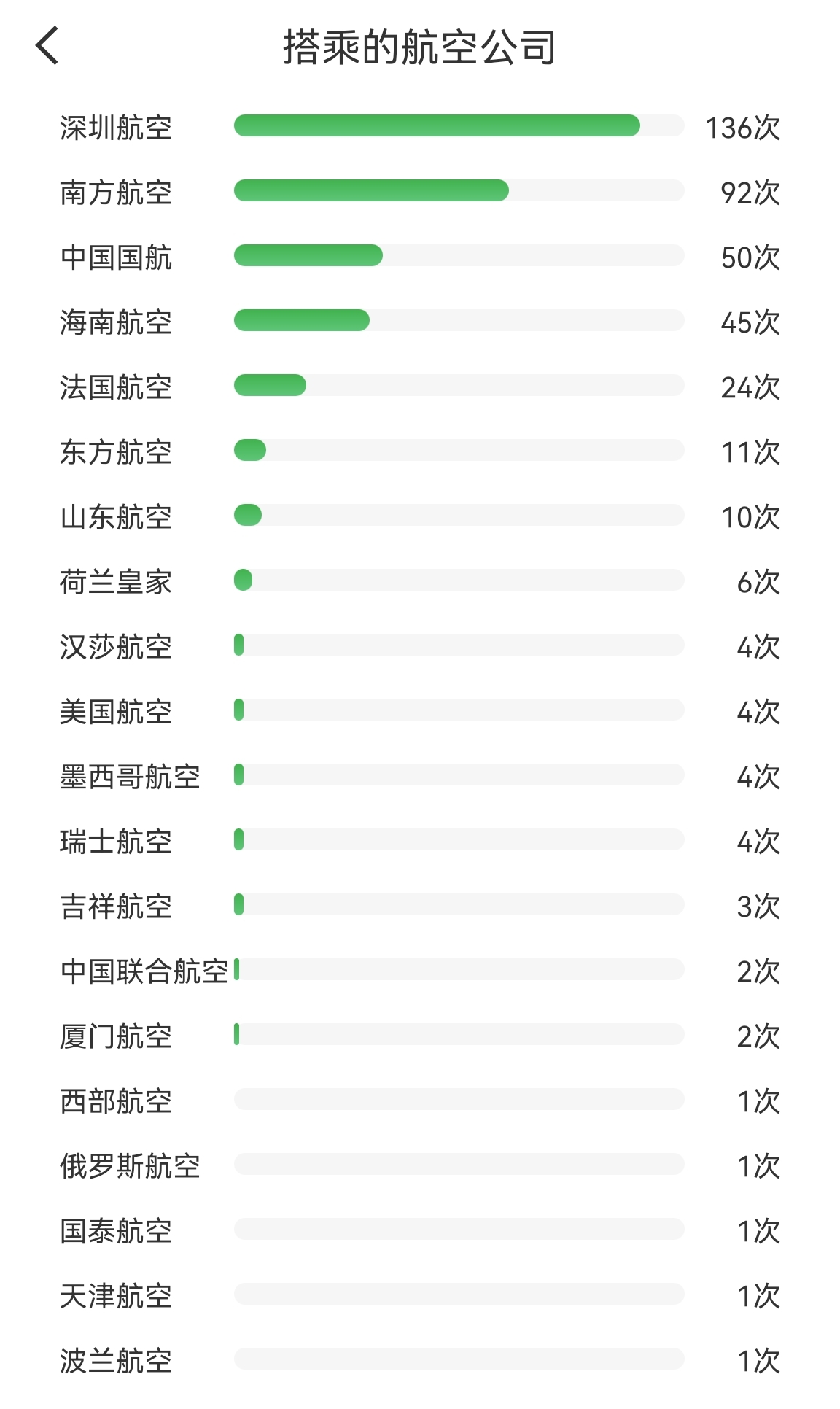Click the 国泰航空 empty progress bar

(x=459, y=1229)
